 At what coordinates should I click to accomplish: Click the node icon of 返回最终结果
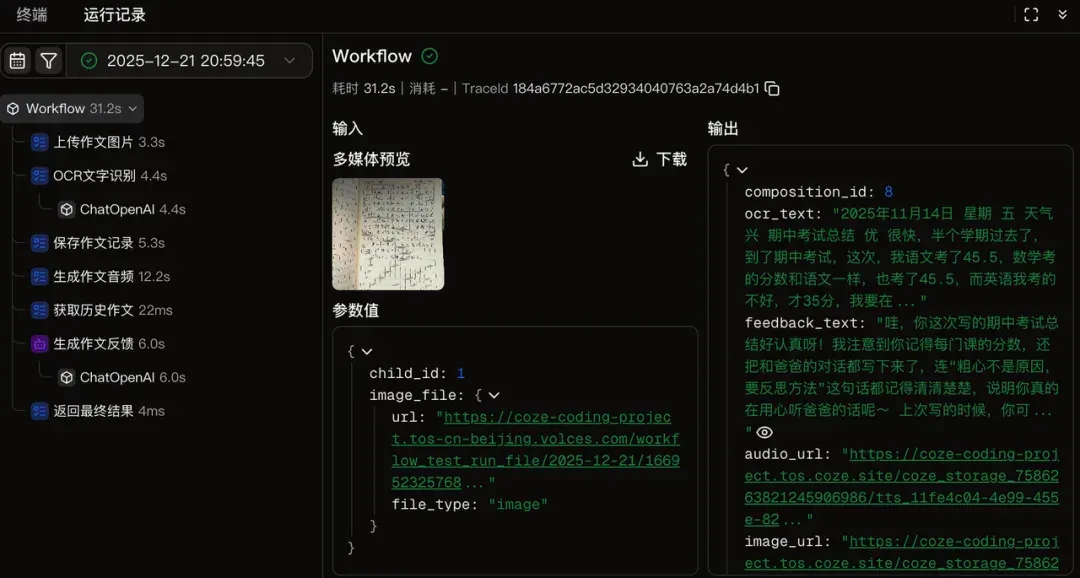pyautogui.click(x=39, y=411)
